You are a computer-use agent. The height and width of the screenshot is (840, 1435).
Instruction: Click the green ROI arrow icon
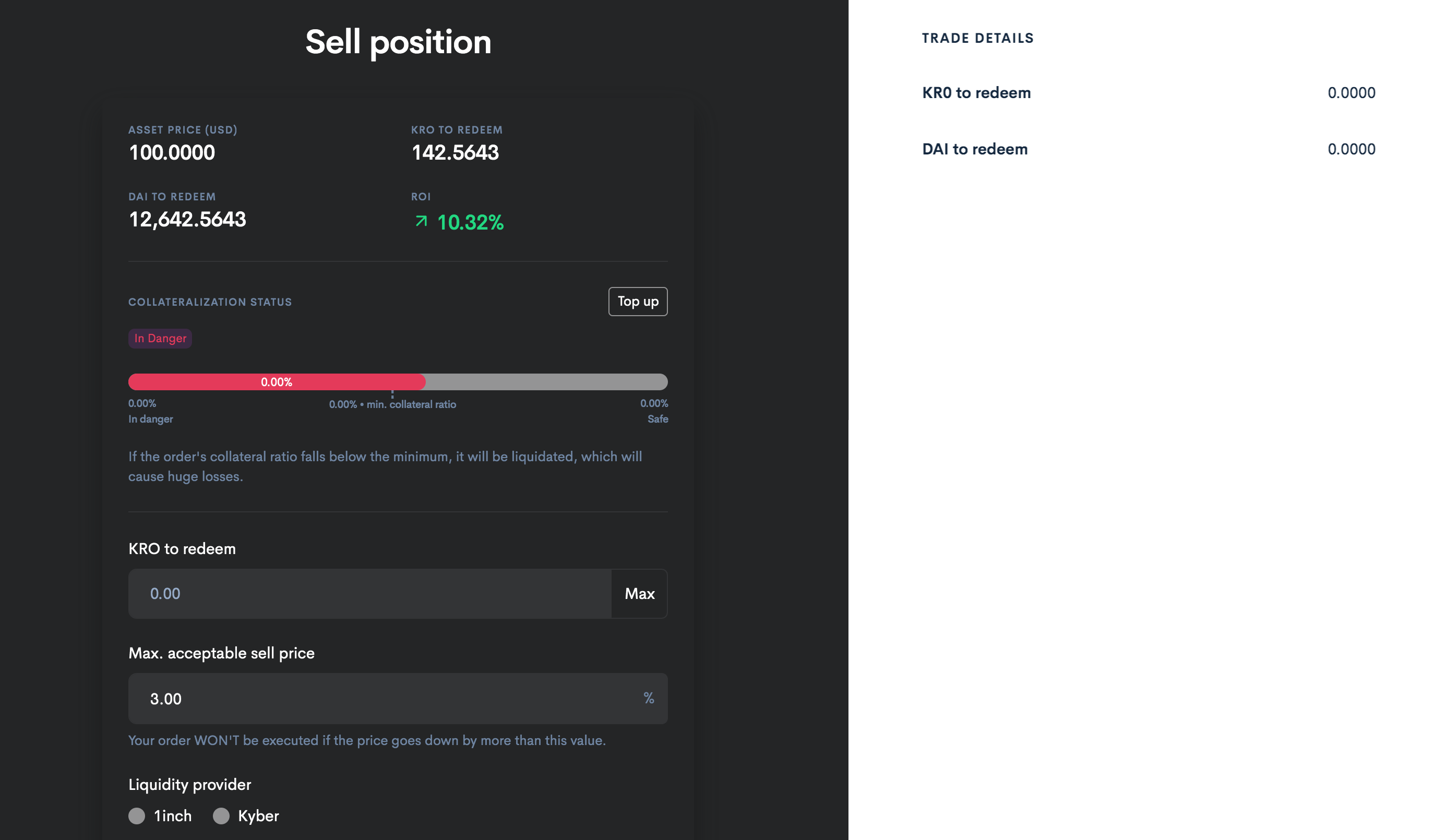pyautogui.click(x=421, y=221)
